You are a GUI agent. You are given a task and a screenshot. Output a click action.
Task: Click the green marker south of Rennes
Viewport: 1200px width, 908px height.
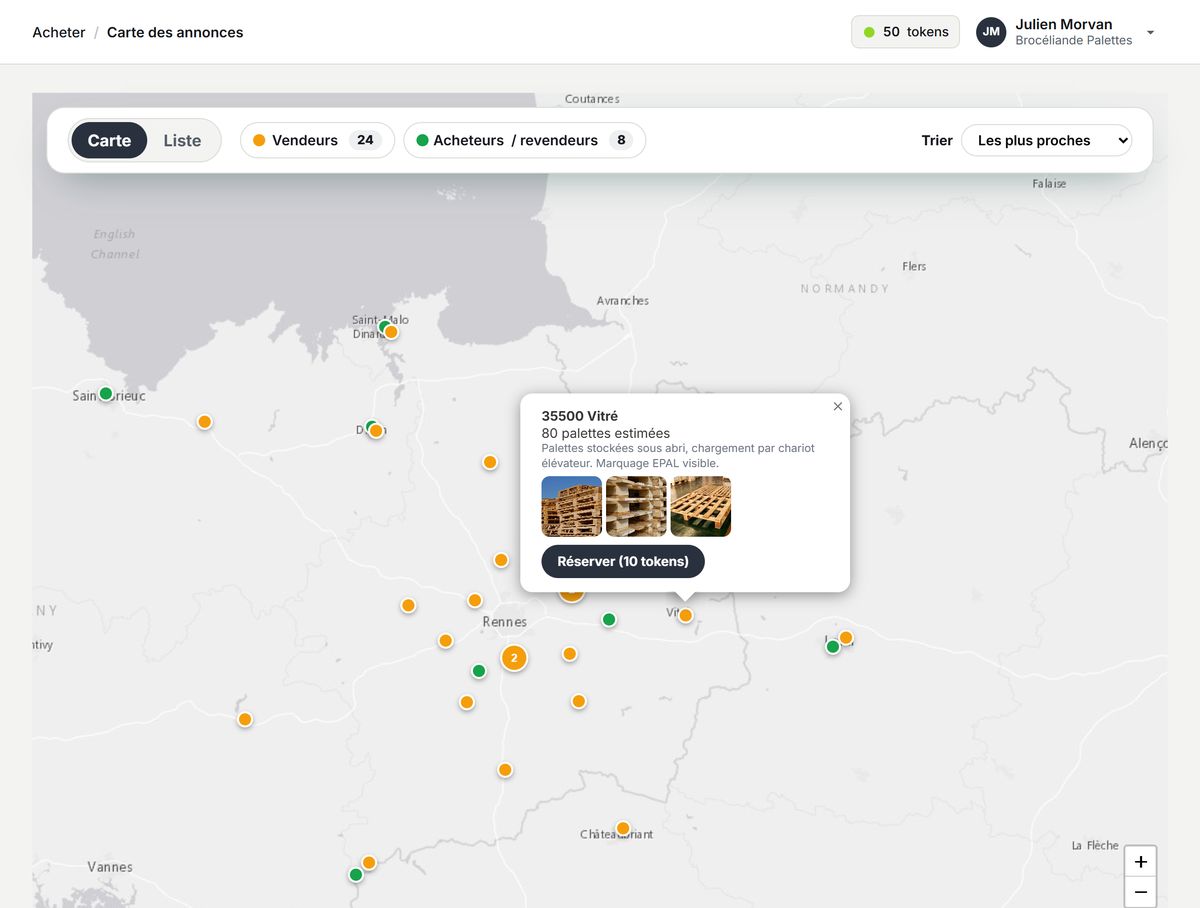click(479, 671)
